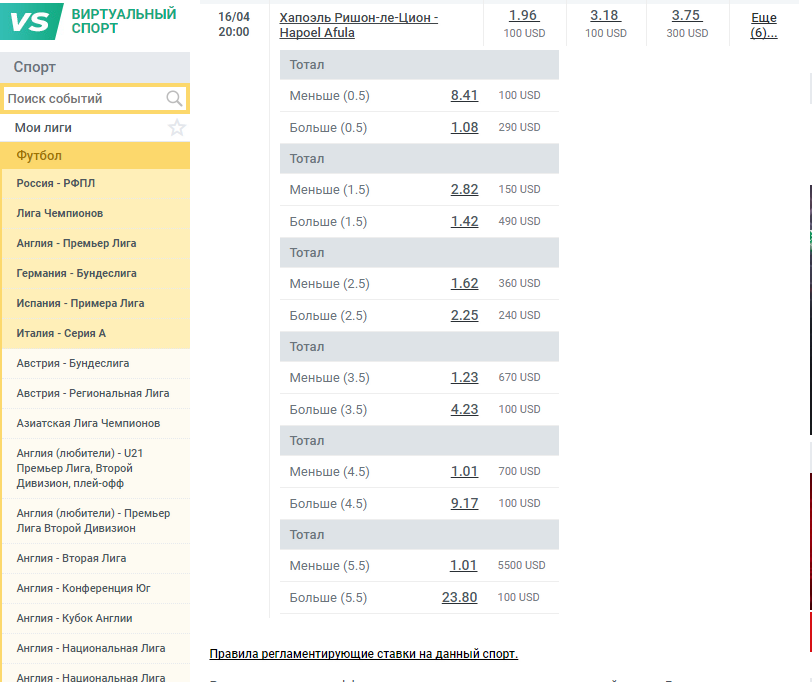The height and width of the screenshot is (682, 812).
Task: Expand more markets via Еще (6)
Action: (764, 25)
